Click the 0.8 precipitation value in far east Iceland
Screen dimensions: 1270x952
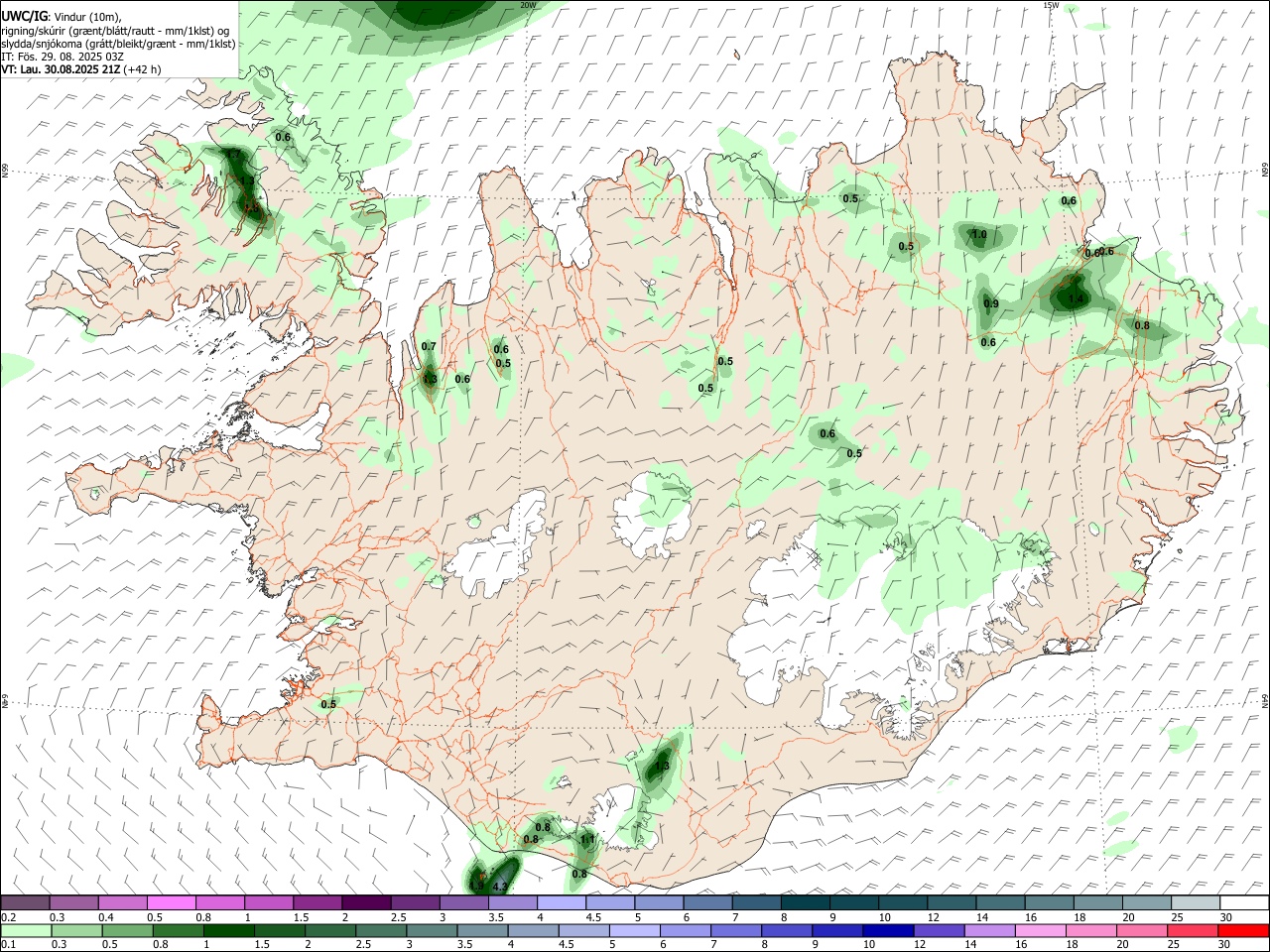tap(1142, 325)
